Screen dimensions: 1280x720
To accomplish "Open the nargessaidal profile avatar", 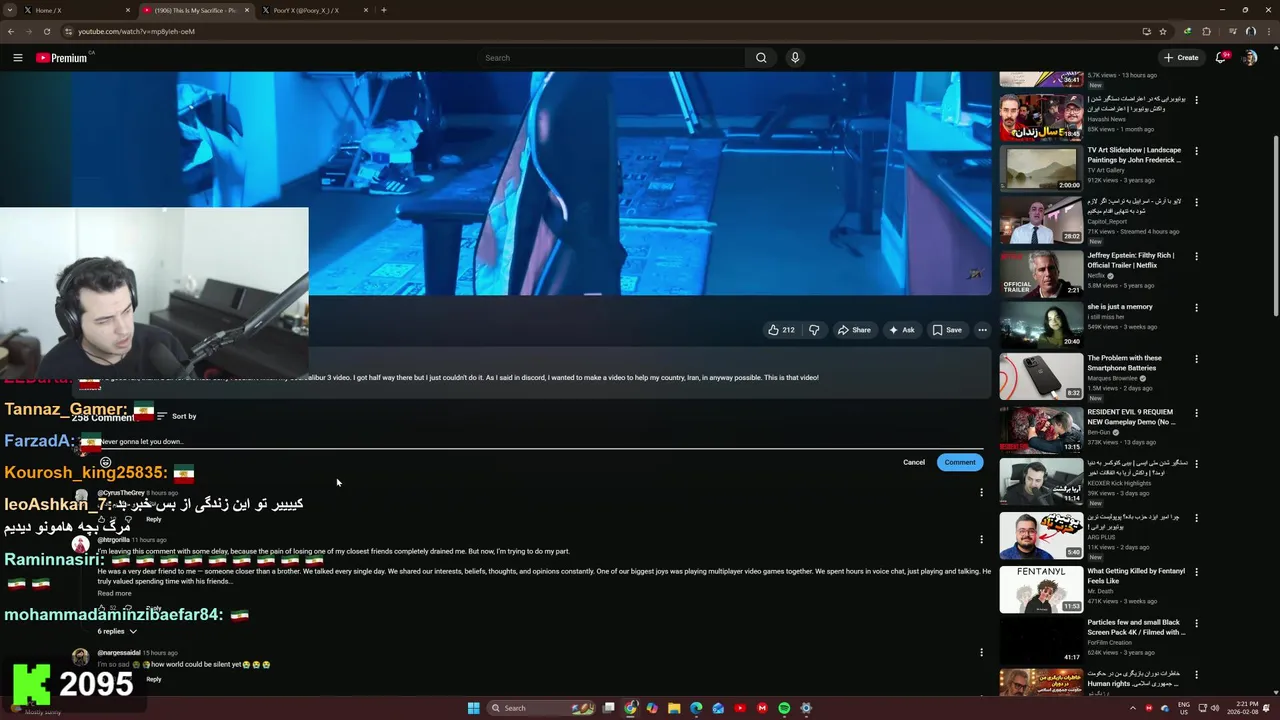I will (x=80, y=658).
